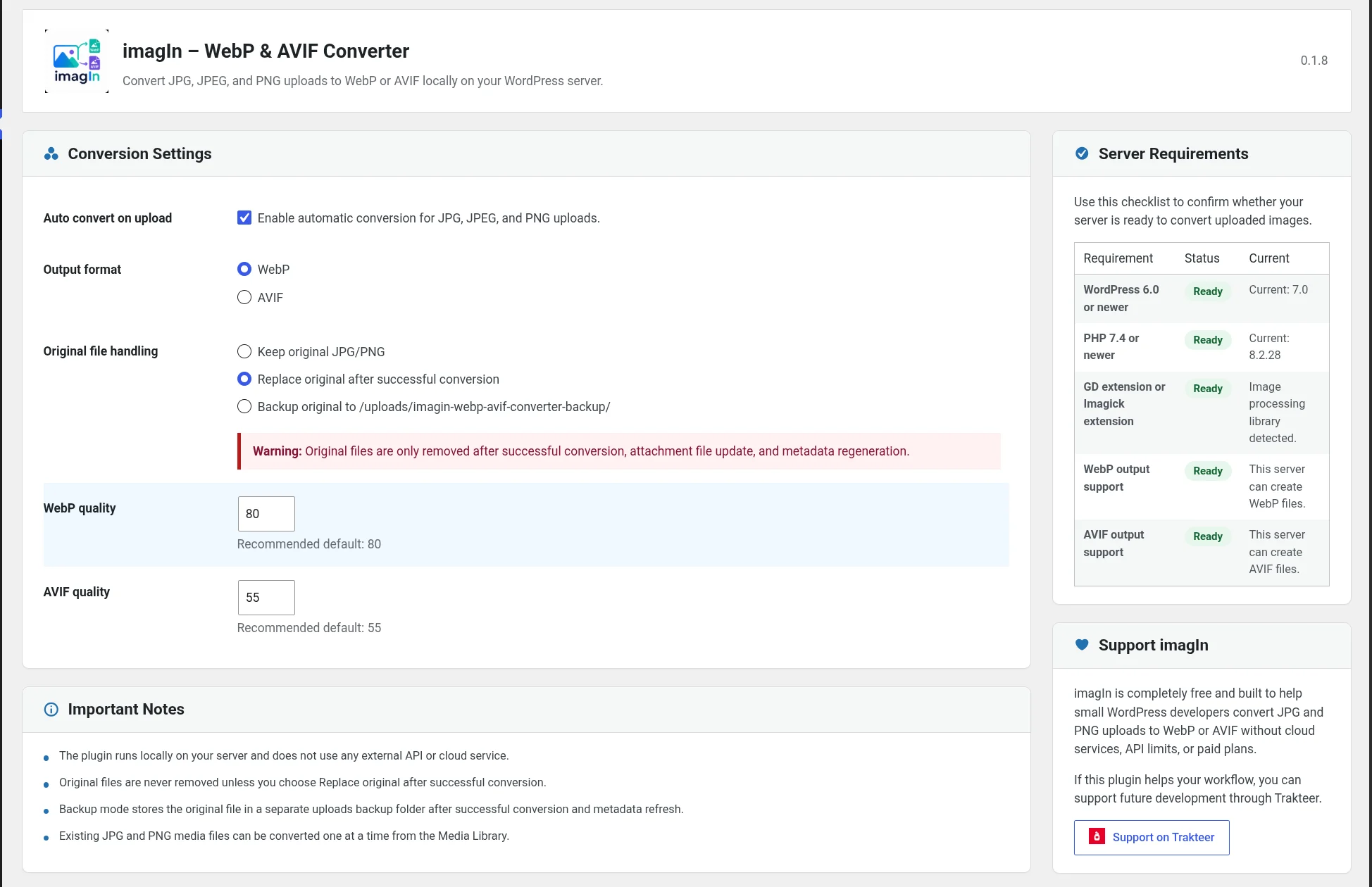Click the AVIF quality input field
This screenshot has width=1372, height=887.
pyautogui.click(x=266, y=598)
